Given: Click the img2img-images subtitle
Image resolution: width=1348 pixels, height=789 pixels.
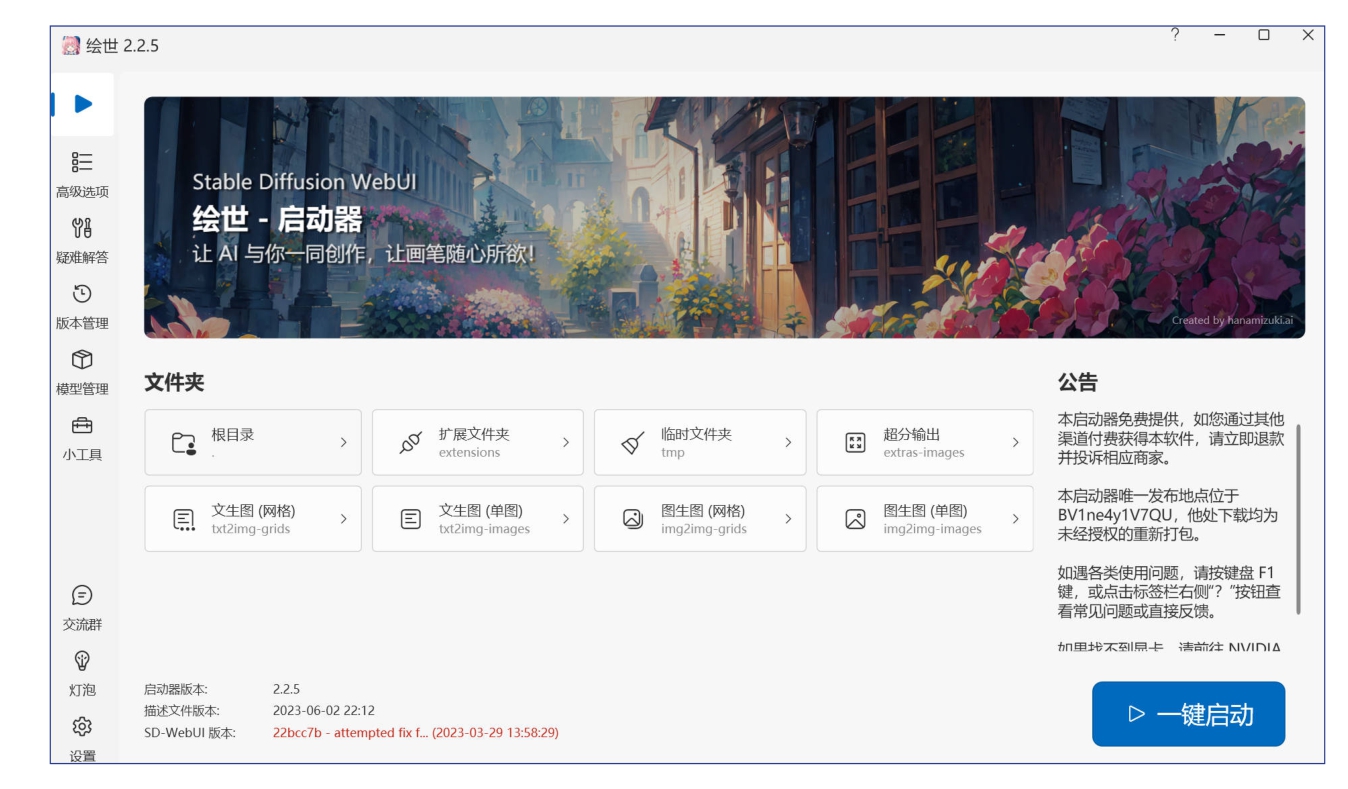Looking at the screenshot, I should click(932, 529).
